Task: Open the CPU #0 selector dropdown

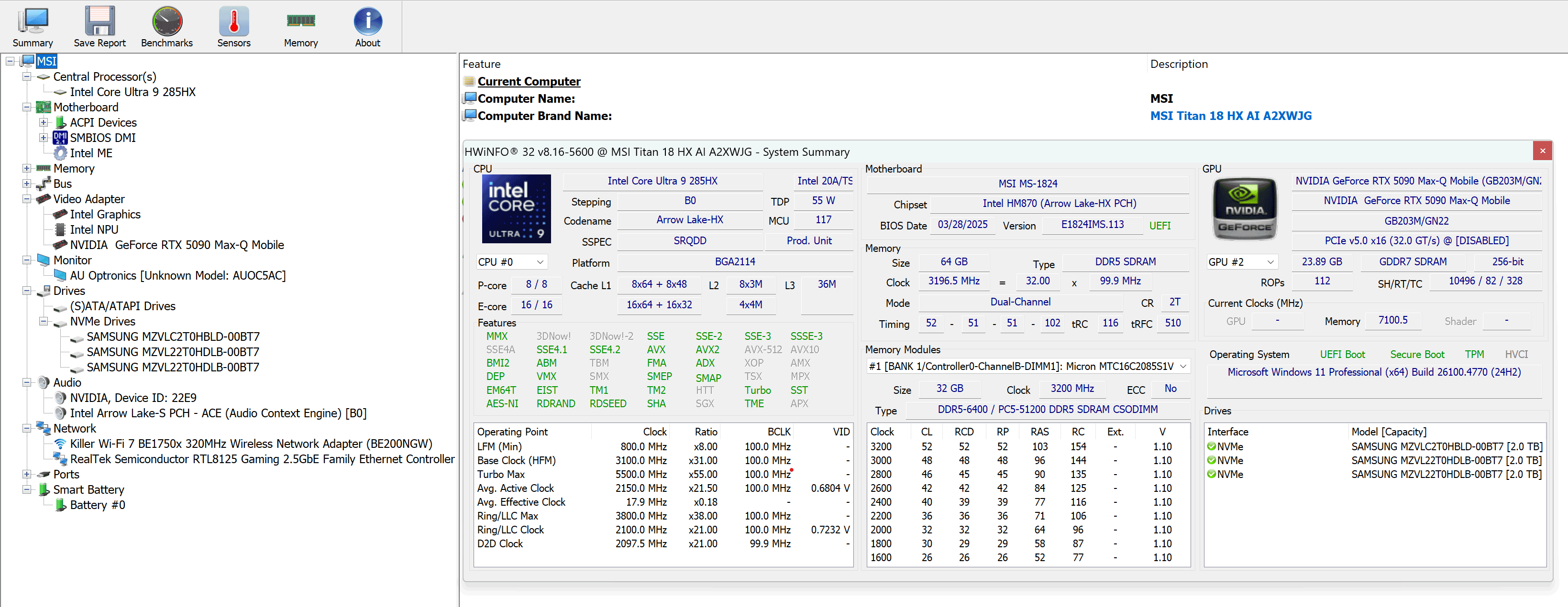Action: [511, 261]
